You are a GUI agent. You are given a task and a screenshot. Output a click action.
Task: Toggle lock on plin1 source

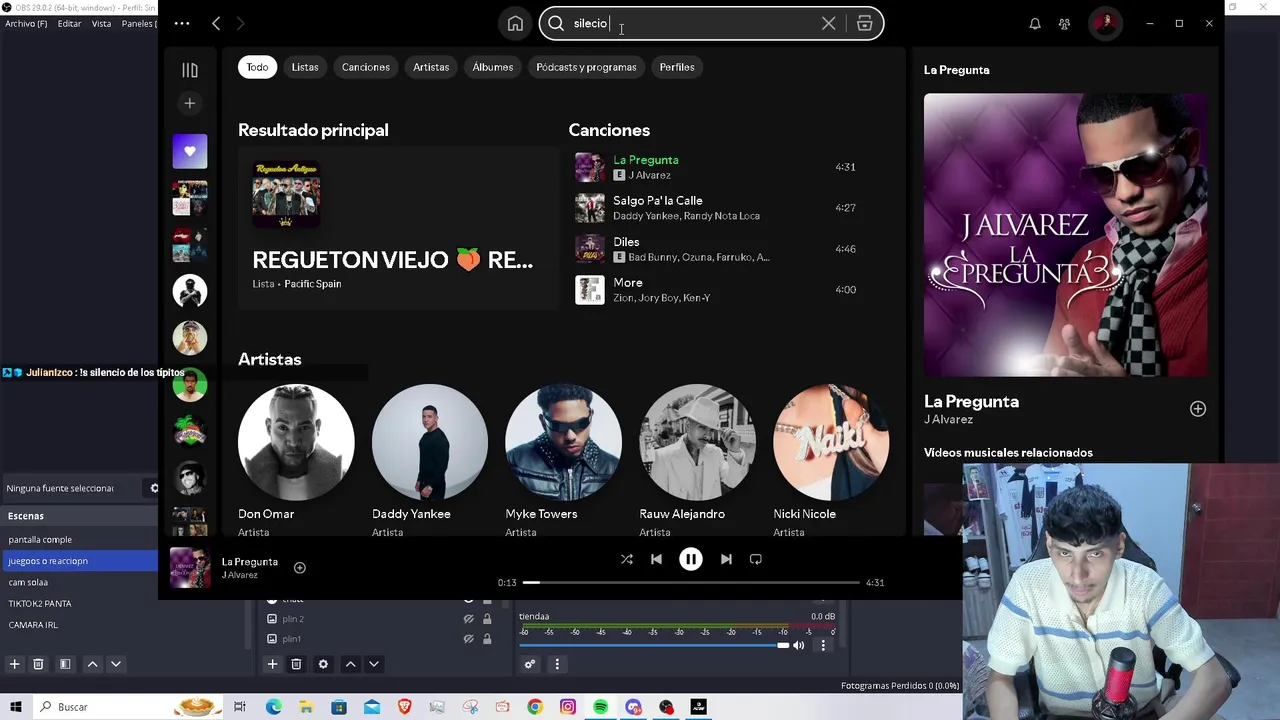(x=487, y=639)
